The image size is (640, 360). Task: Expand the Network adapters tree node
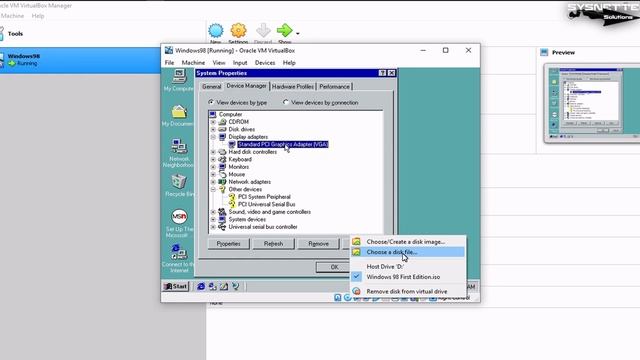pos(213,182)
